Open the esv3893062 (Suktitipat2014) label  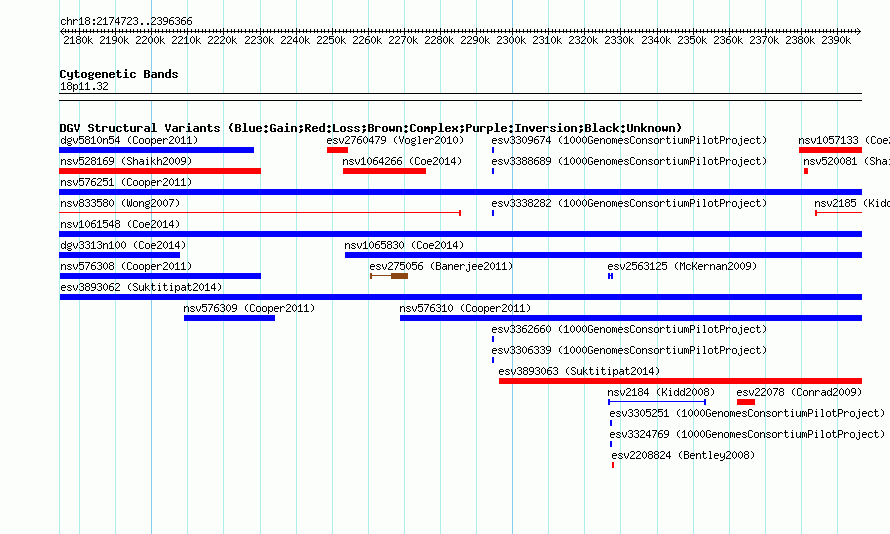click(x=141, y=287)
